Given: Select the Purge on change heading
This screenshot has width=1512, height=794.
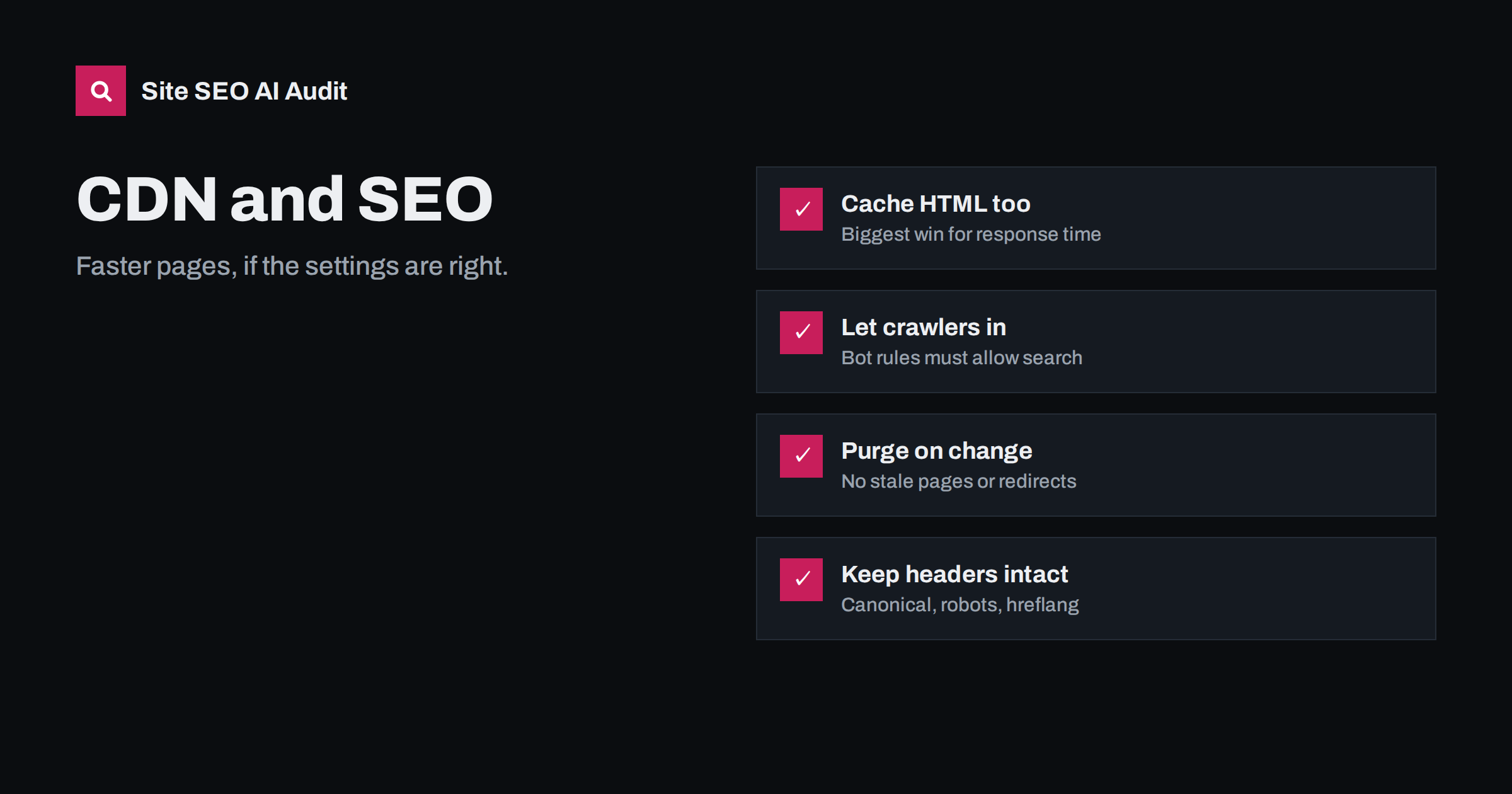Looking at the screenshot, I should pyautogui.click(x=937, y=451).
